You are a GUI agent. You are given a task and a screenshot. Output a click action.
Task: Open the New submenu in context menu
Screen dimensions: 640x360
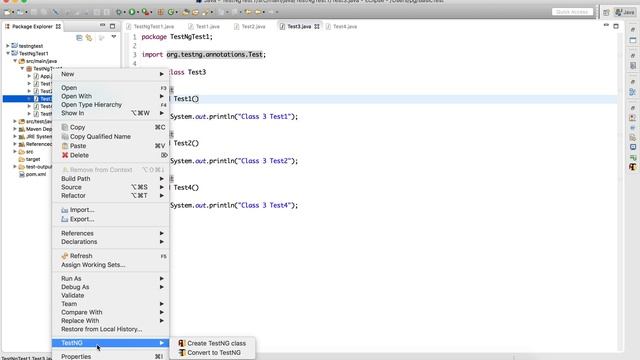click(111, 74)
